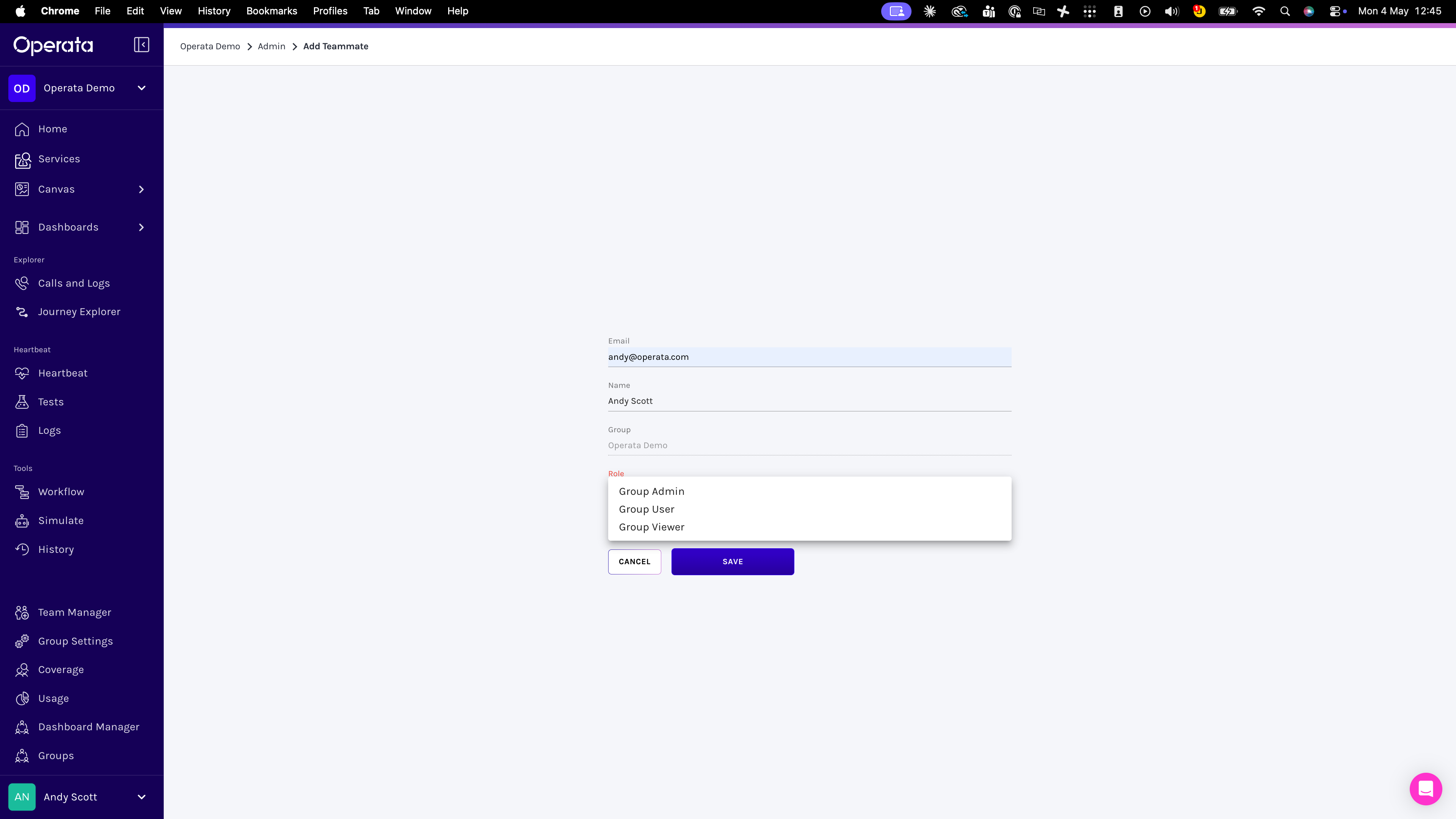Click the date and time in menu bar
This screenshot has height=819, width=1456.
point(1400,11)
